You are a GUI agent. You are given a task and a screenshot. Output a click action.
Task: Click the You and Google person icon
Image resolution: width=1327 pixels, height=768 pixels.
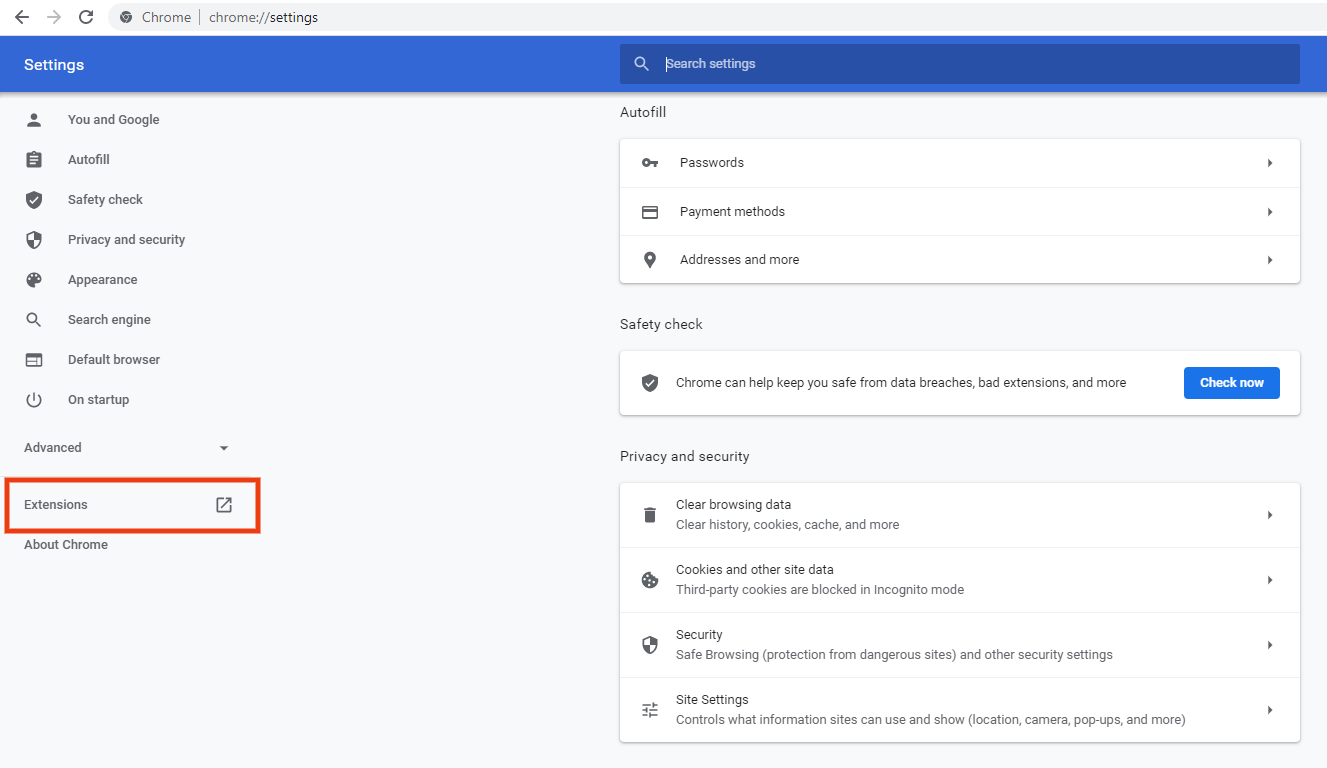pyautogui.click(x=34, y=119)
